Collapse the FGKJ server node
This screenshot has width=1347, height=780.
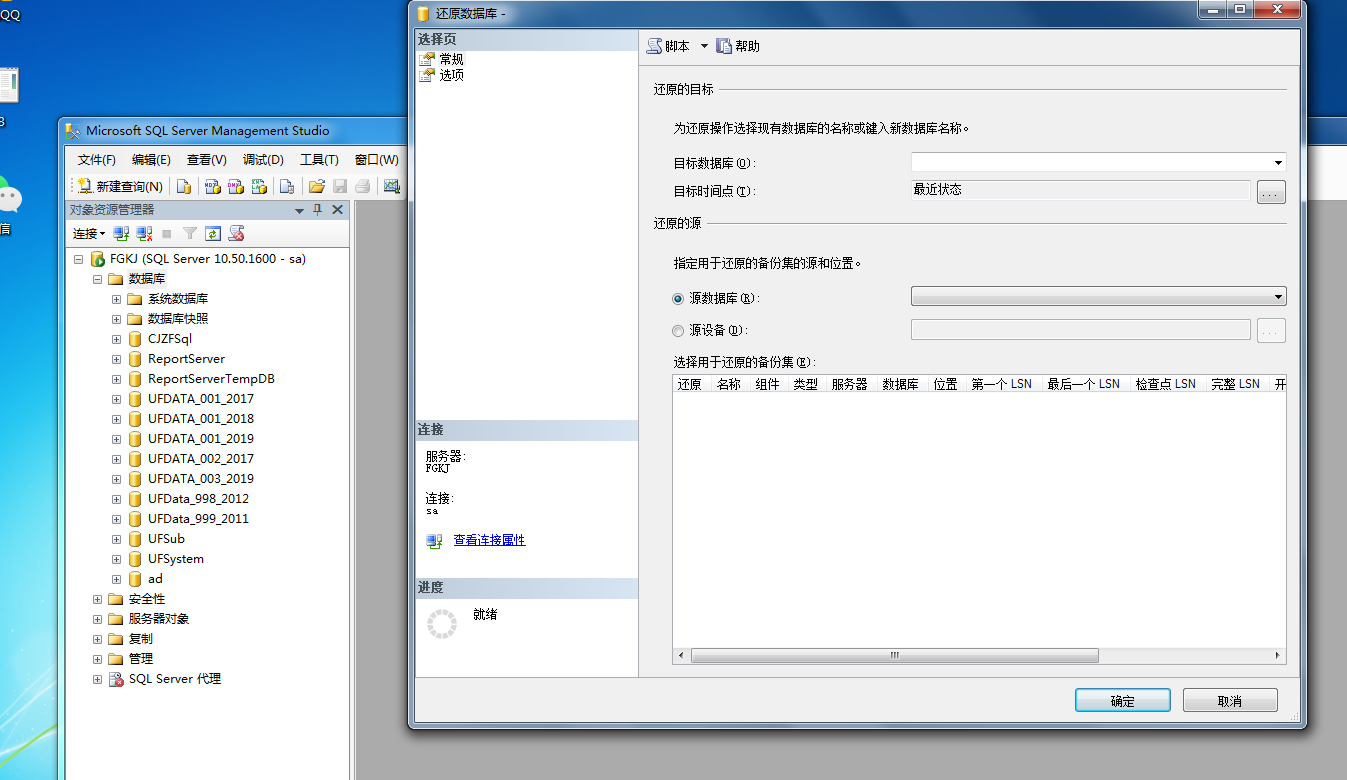pyautogui.click(x=79, y=259)
